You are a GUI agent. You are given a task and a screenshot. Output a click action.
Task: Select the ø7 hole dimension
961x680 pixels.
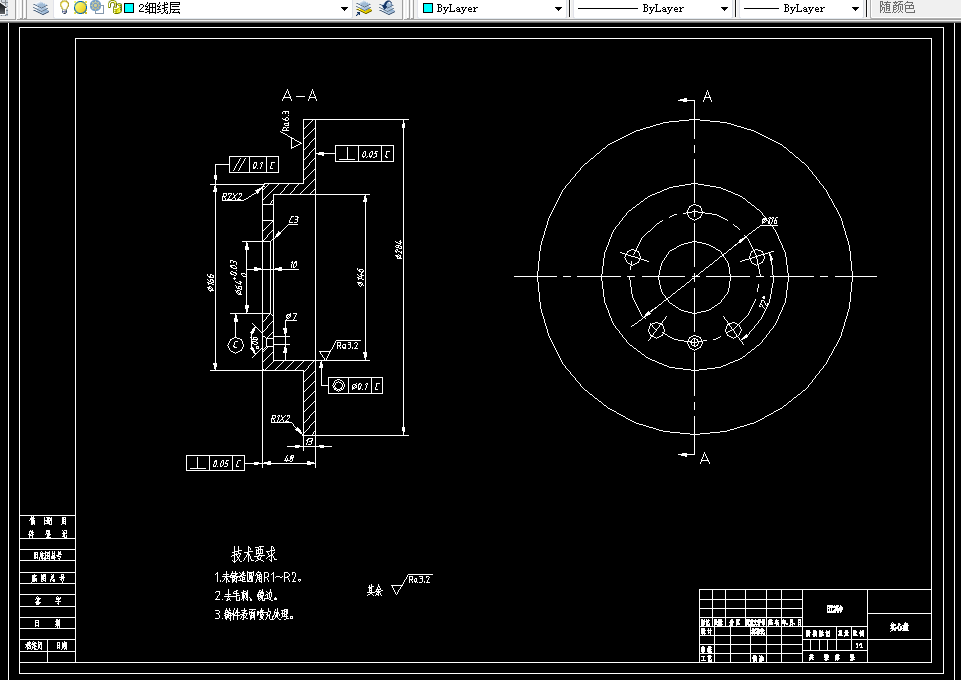292,317
